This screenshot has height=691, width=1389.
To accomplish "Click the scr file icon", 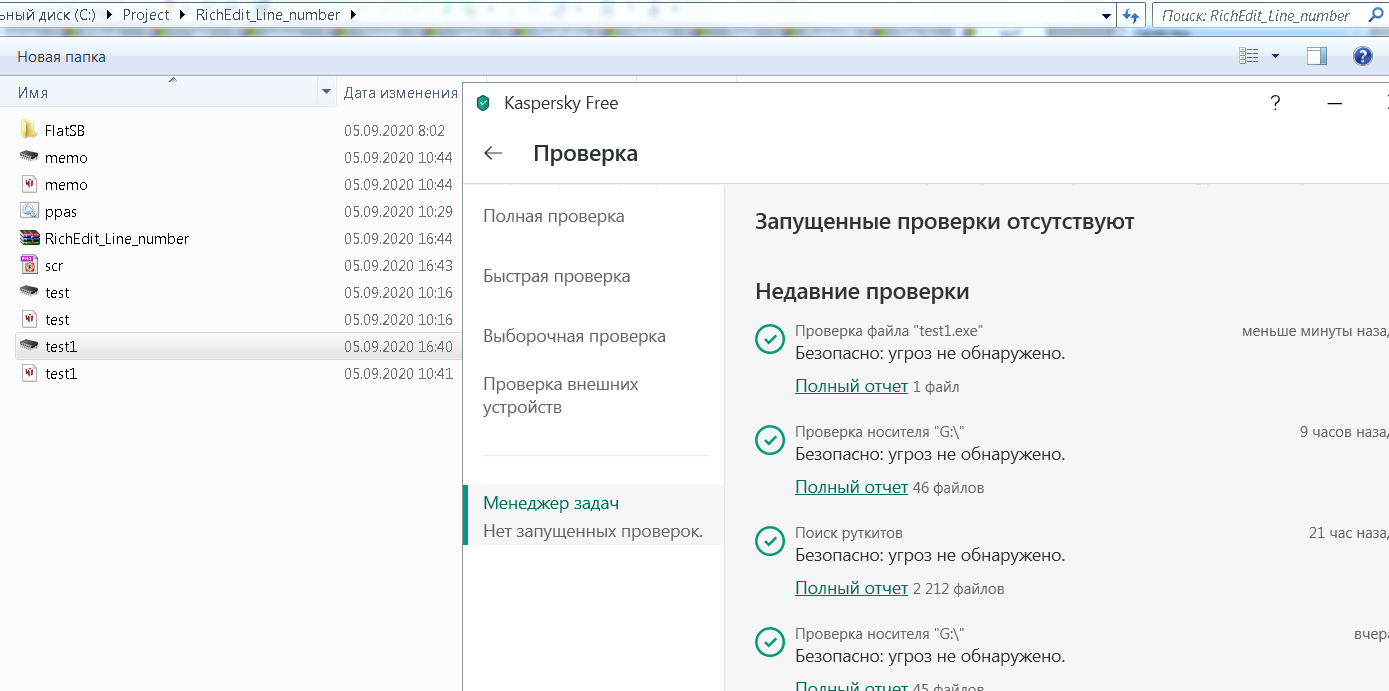I will [29, 265].
